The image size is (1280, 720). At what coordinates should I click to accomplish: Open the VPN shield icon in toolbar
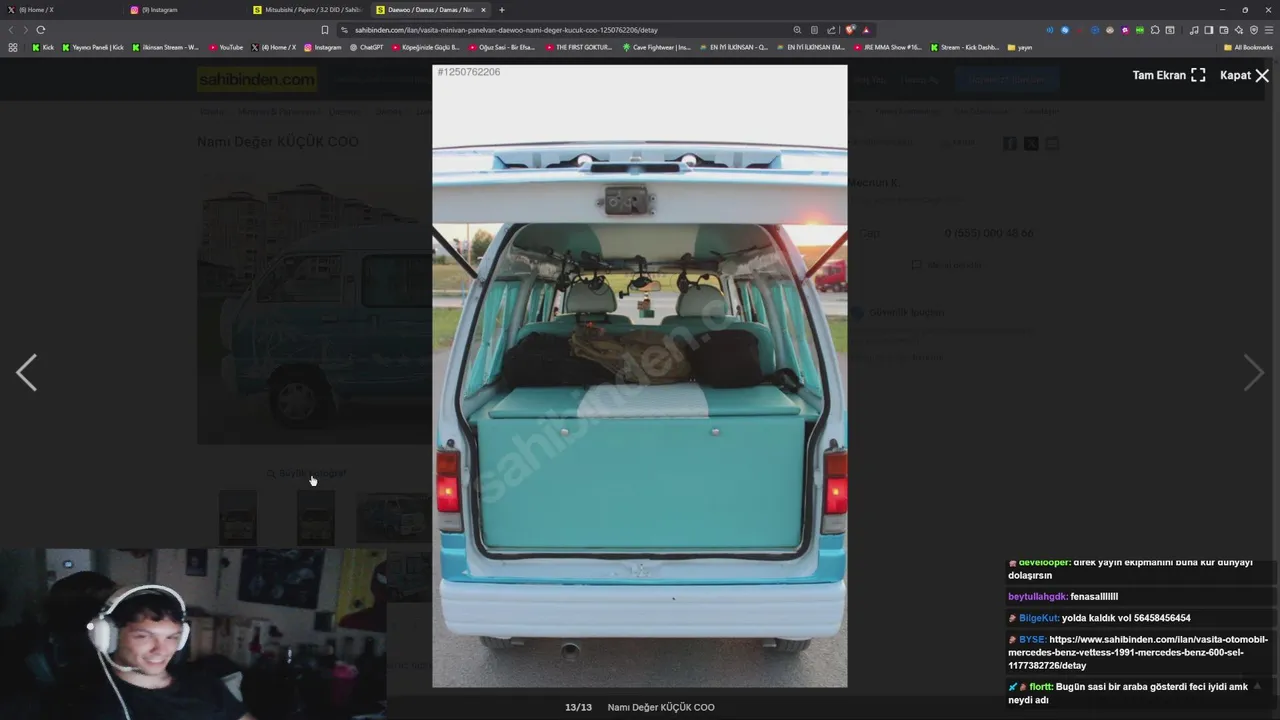tap(1254, 30)
